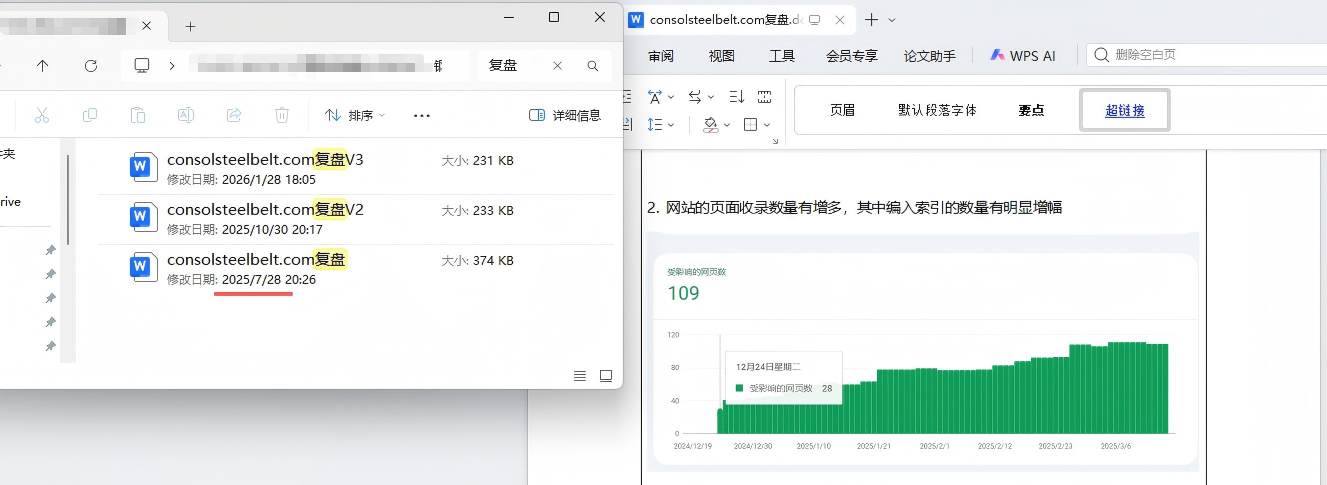Select file consolsteelbelt.com复盘V3

pos(356,169)
